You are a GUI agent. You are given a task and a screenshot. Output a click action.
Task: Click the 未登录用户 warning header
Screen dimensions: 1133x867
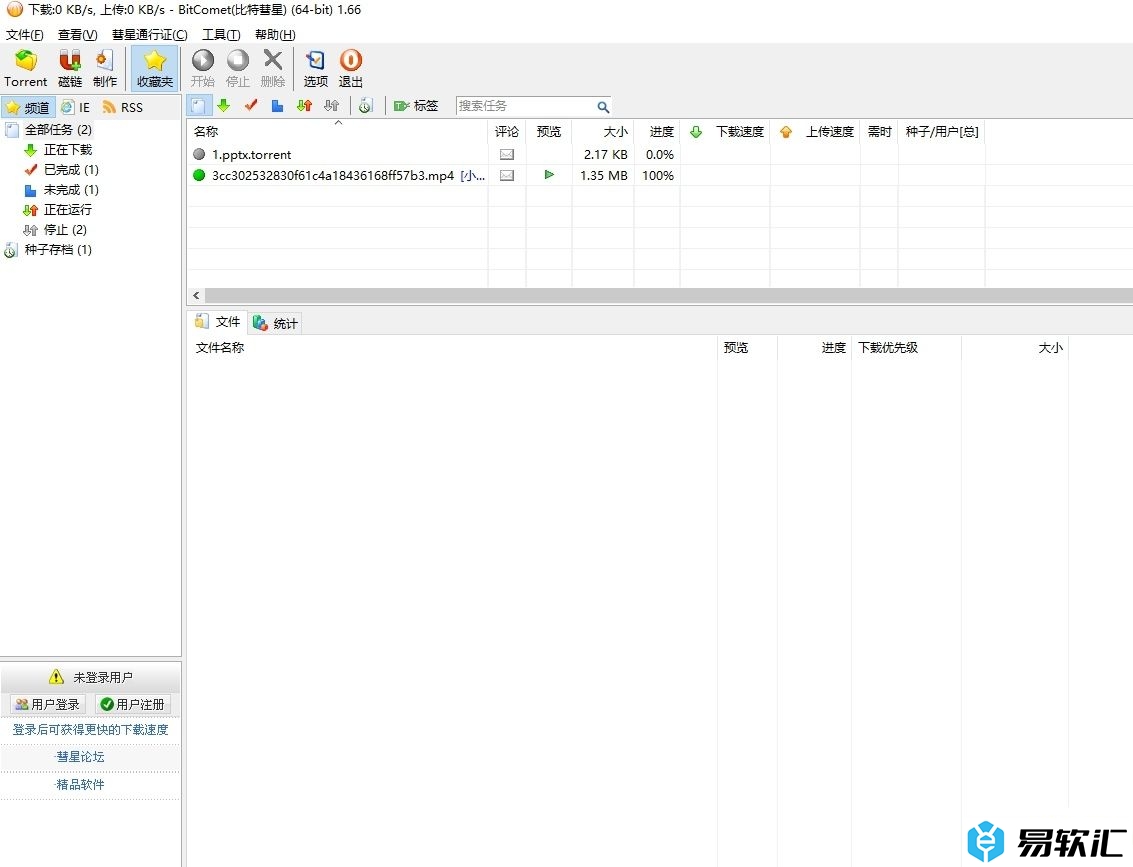91,677
